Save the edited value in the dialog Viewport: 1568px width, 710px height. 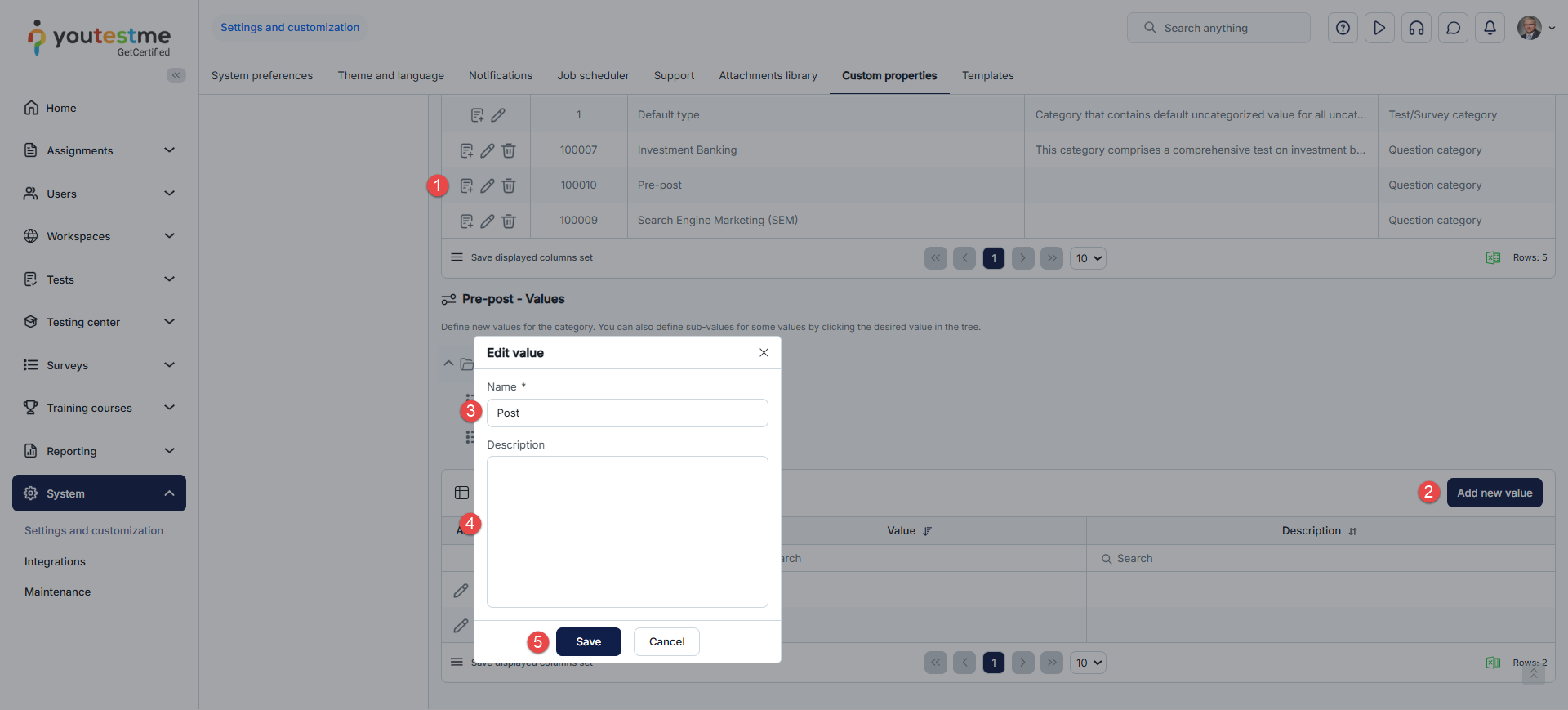tap(589, 641)
